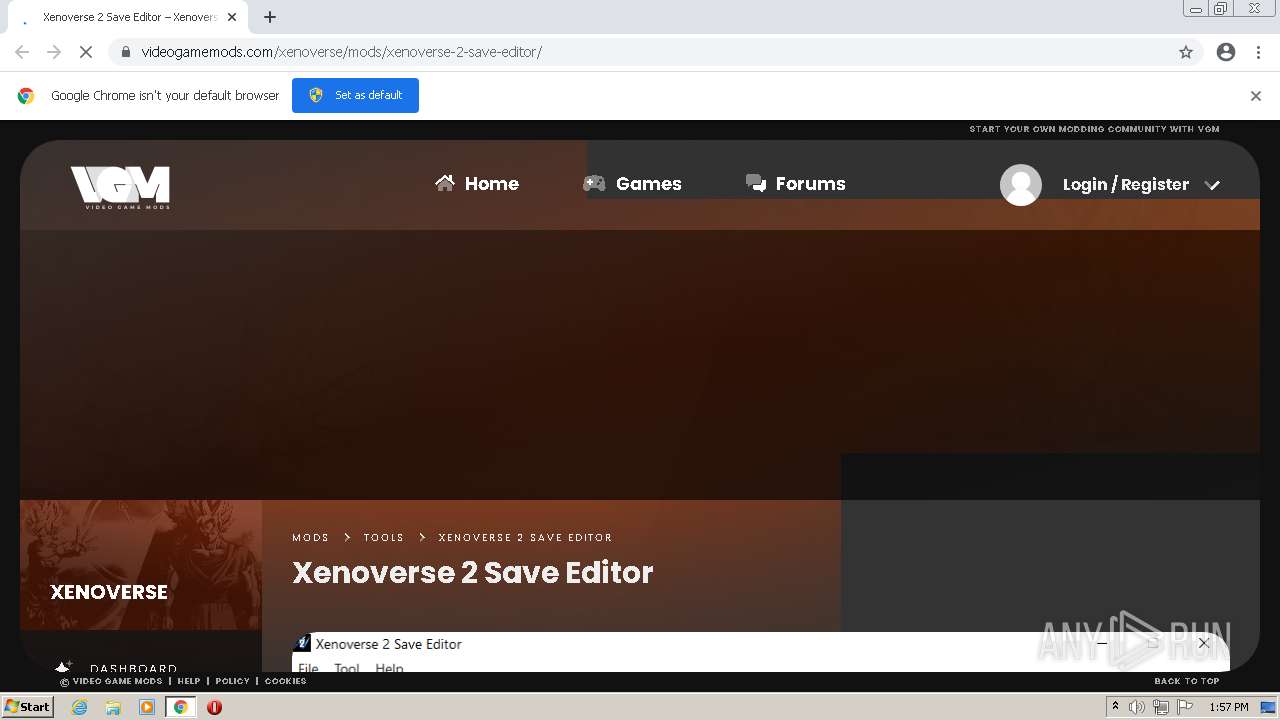Open the Chrome three-dot menu

[x=1259, y=52]
